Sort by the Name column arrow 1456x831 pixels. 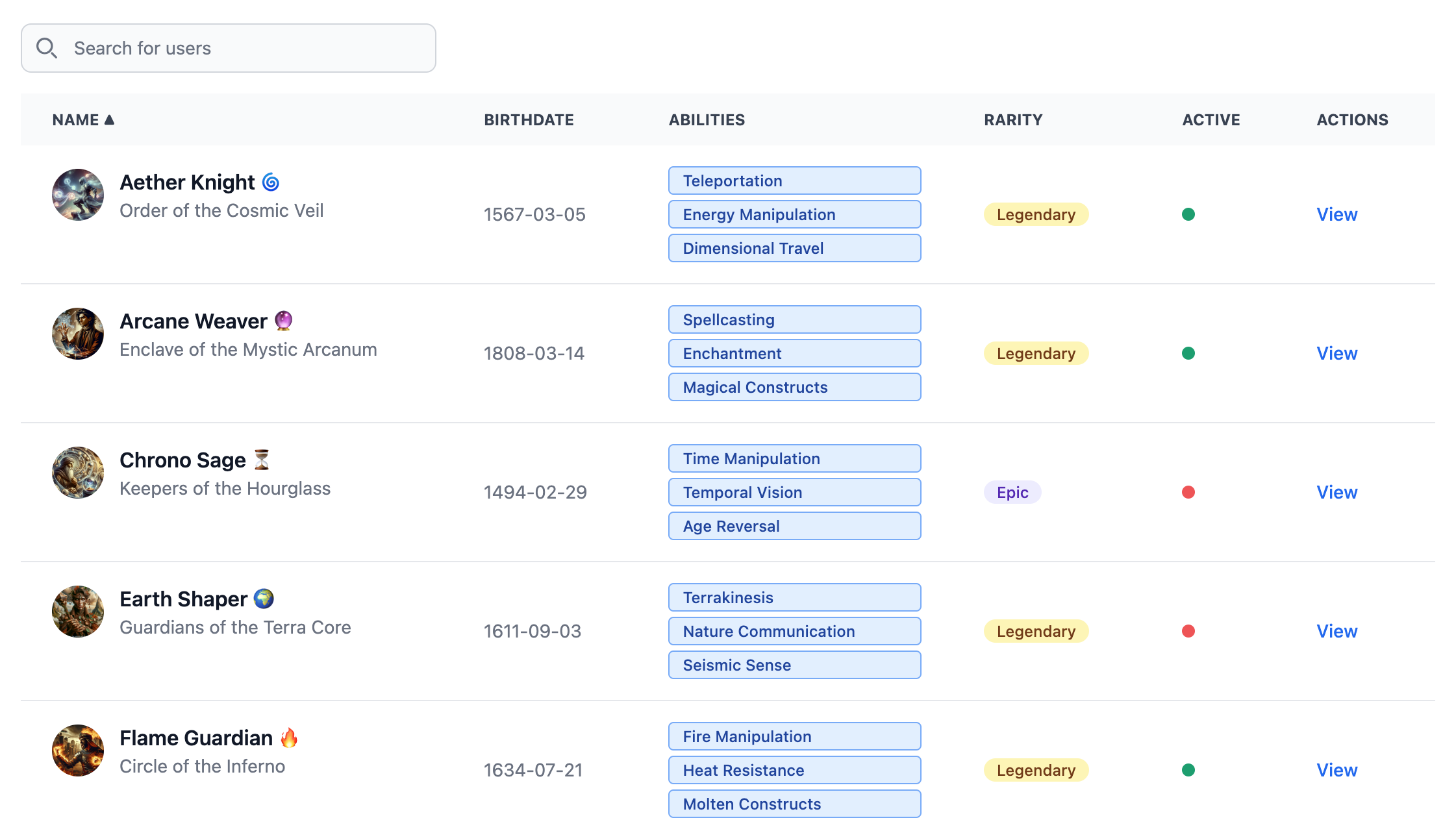pos(109,119)
